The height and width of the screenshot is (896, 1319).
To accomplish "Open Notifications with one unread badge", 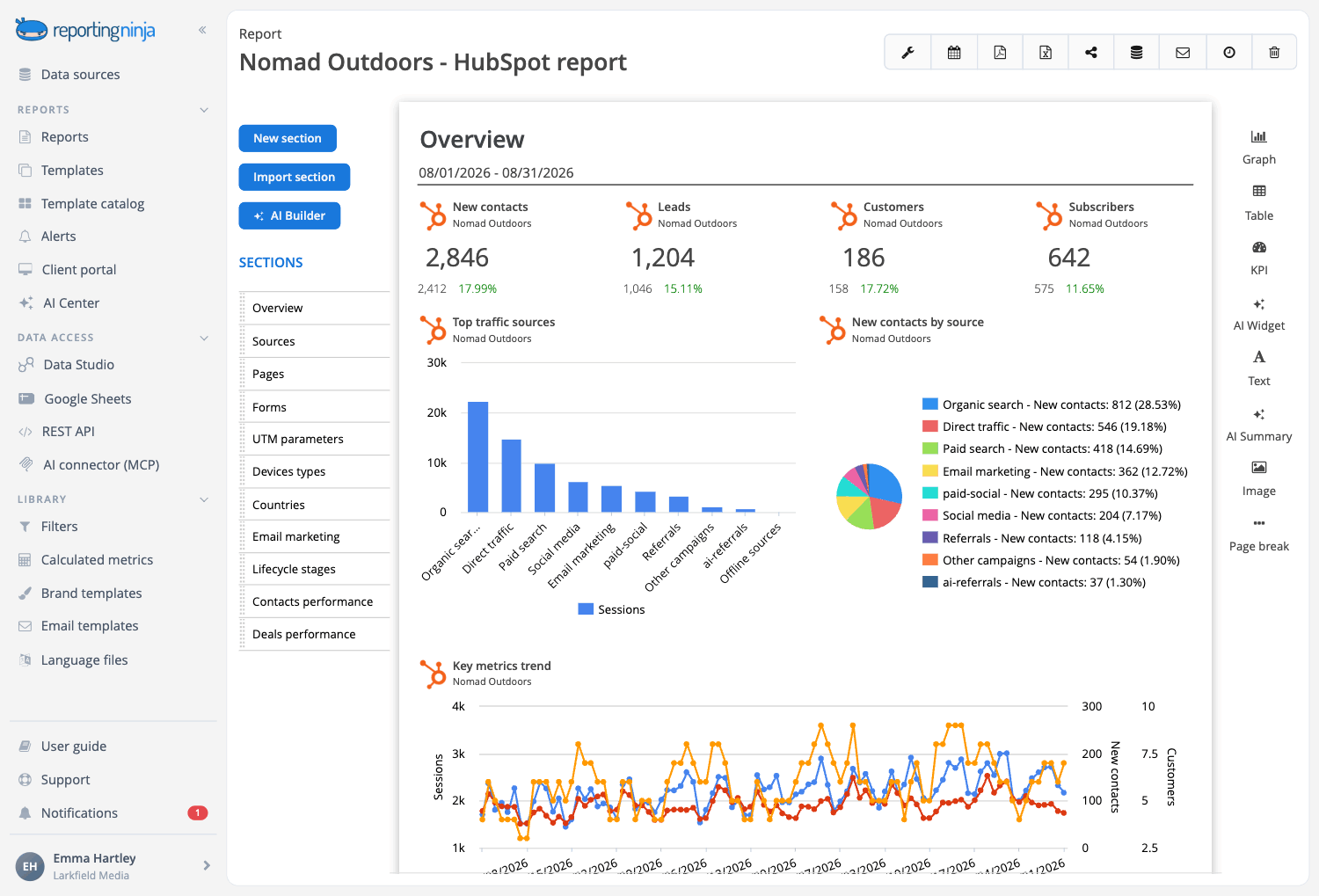I will pos(113,813).
